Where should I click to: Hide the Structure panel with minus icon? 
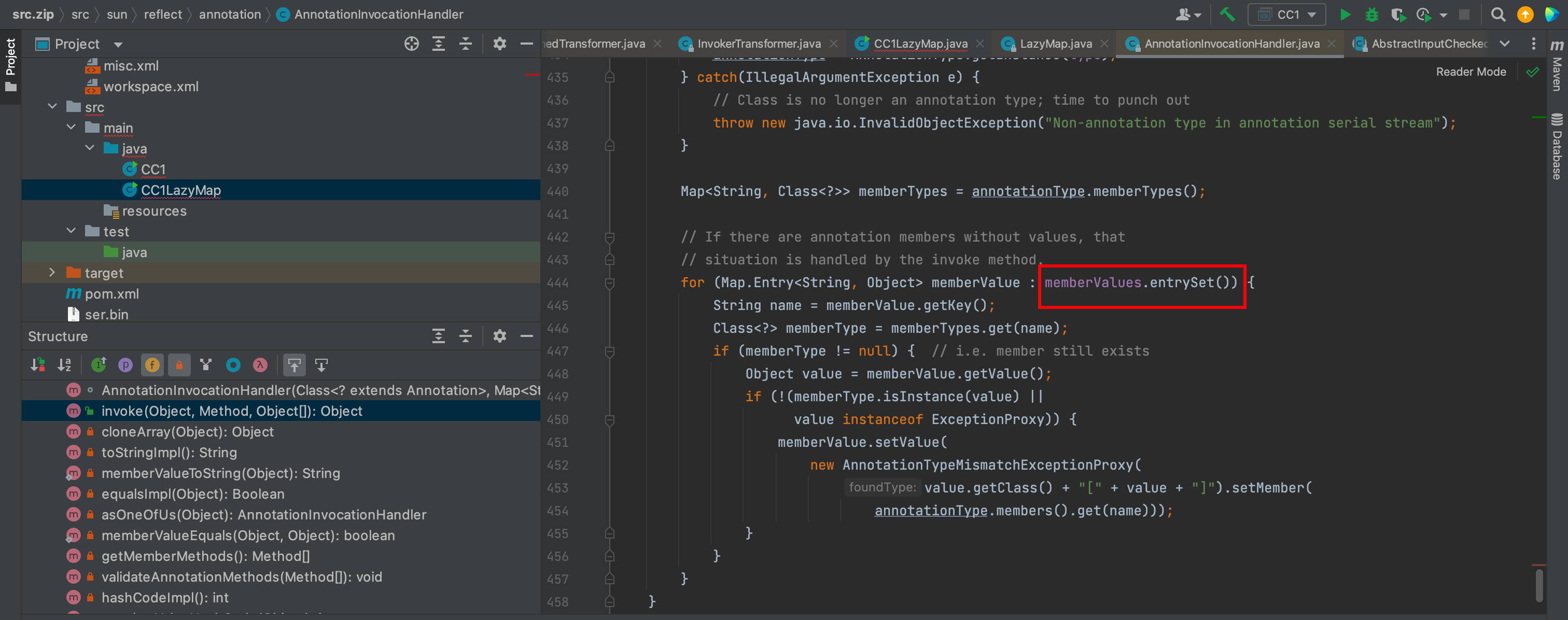(526, 336)
